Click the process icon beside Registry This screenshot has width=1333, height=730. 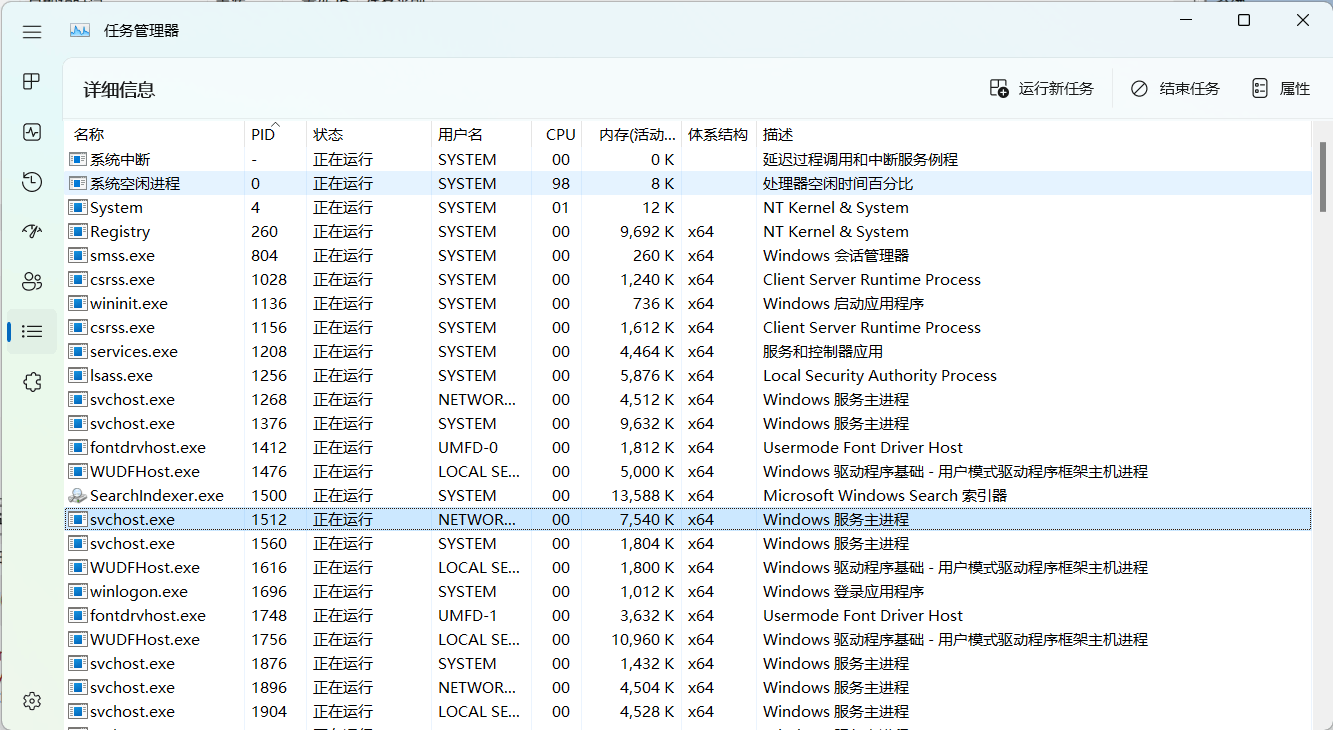click(x=78, y=232)
